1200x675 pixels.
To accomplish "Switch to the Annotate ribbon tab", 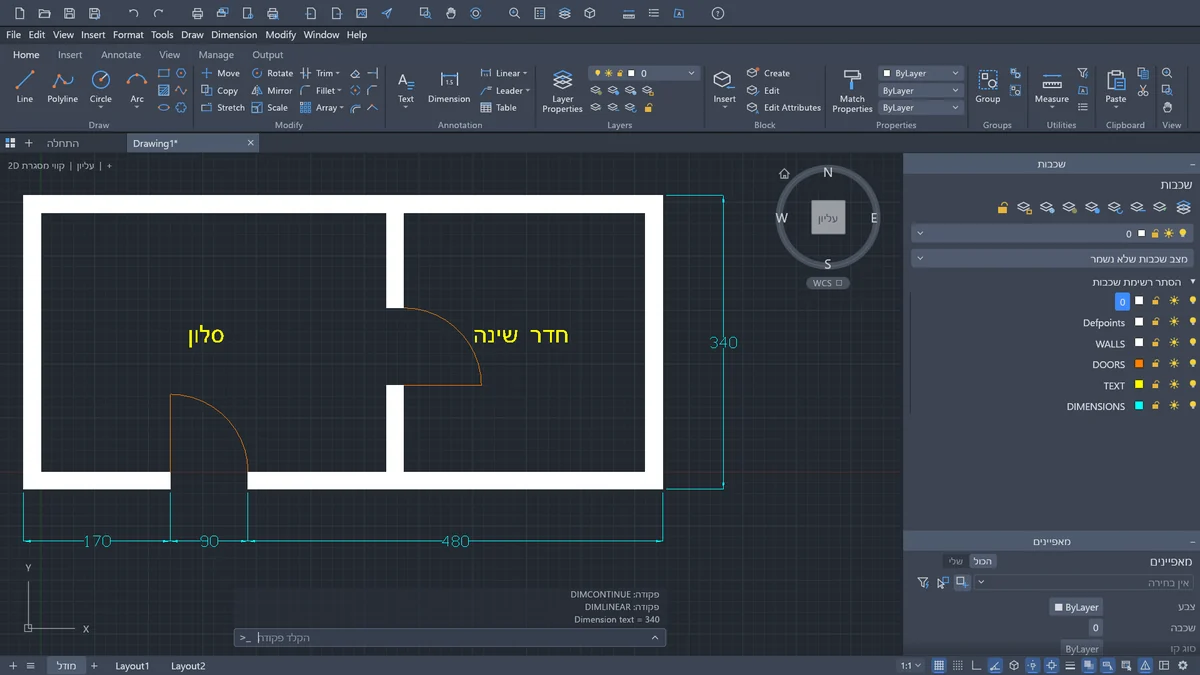I will (x=121, y=55).
